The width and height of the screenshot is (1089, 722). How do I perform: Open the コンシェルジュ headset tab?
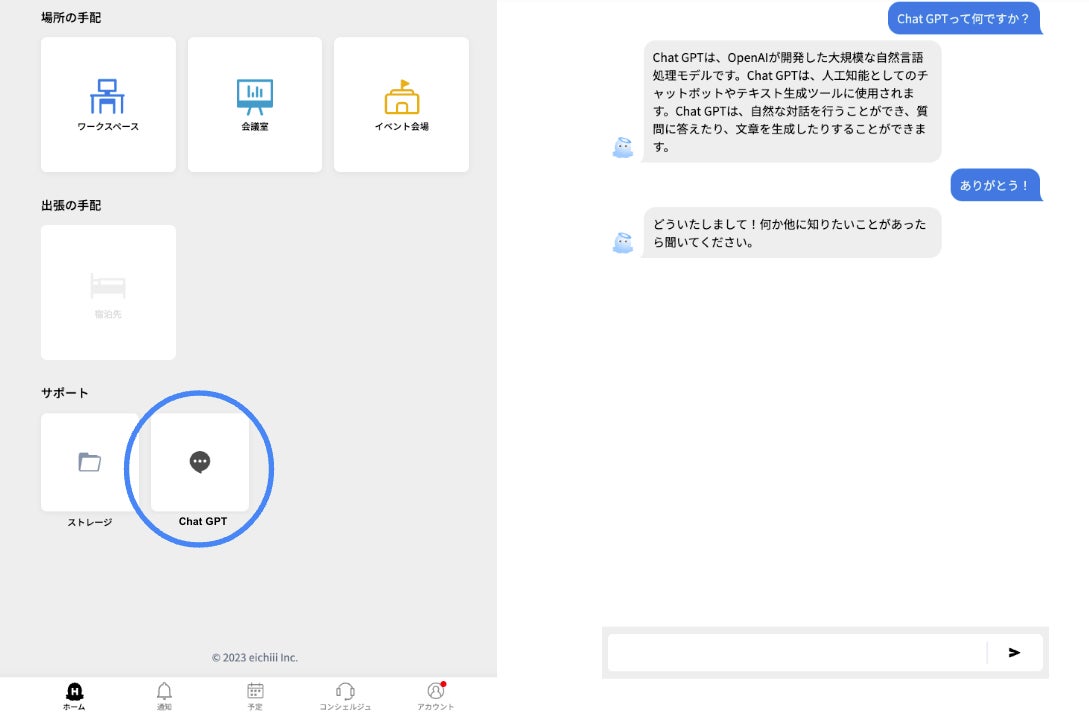345,696
